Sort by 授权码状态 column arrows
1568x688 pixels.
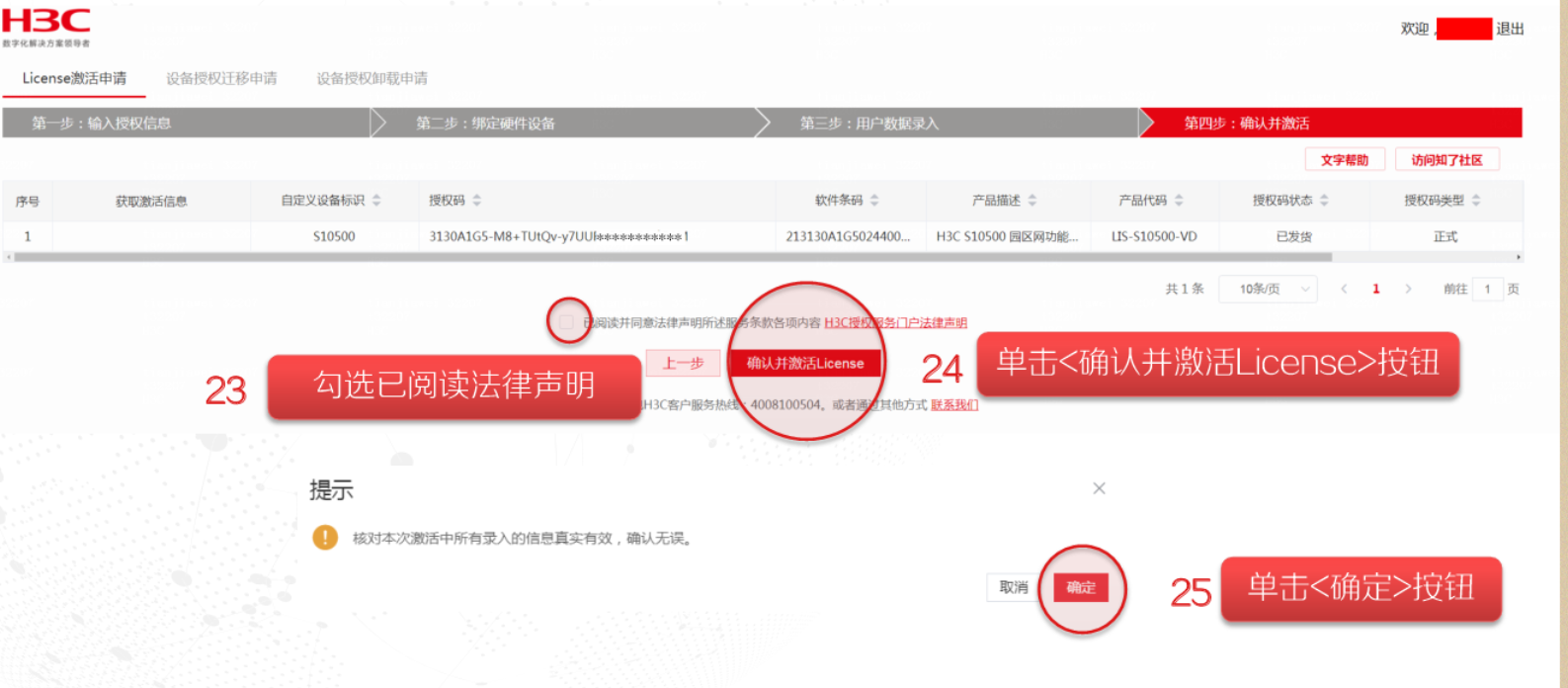[1324, 201]
